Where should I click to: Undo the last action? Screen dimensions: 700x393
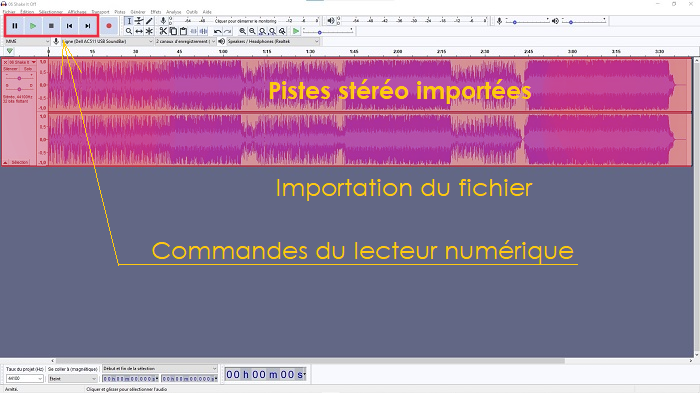pyautogui.click(x=217, y=31)
